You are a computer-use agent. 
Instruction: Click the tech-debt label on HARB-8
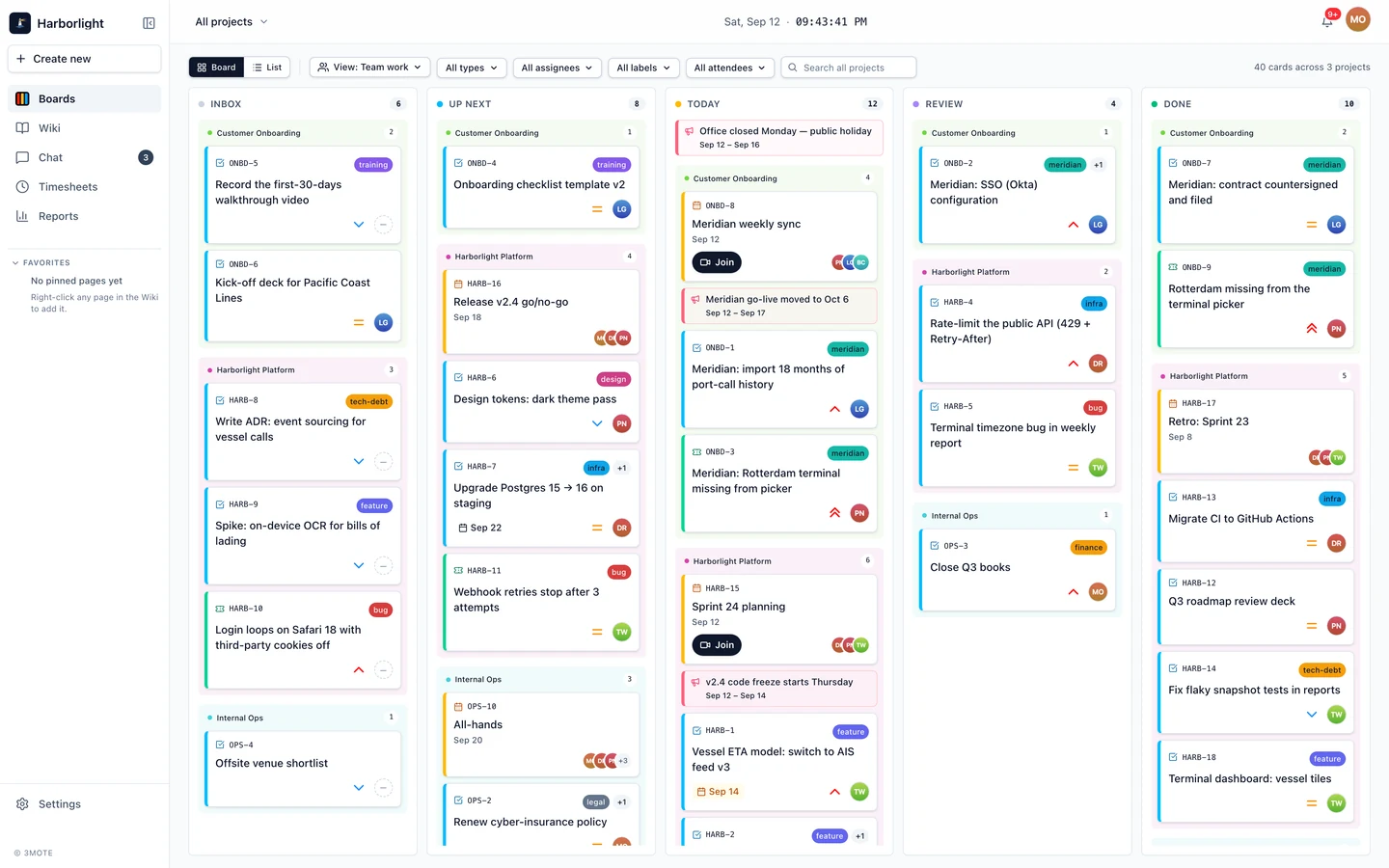(368, 401)
